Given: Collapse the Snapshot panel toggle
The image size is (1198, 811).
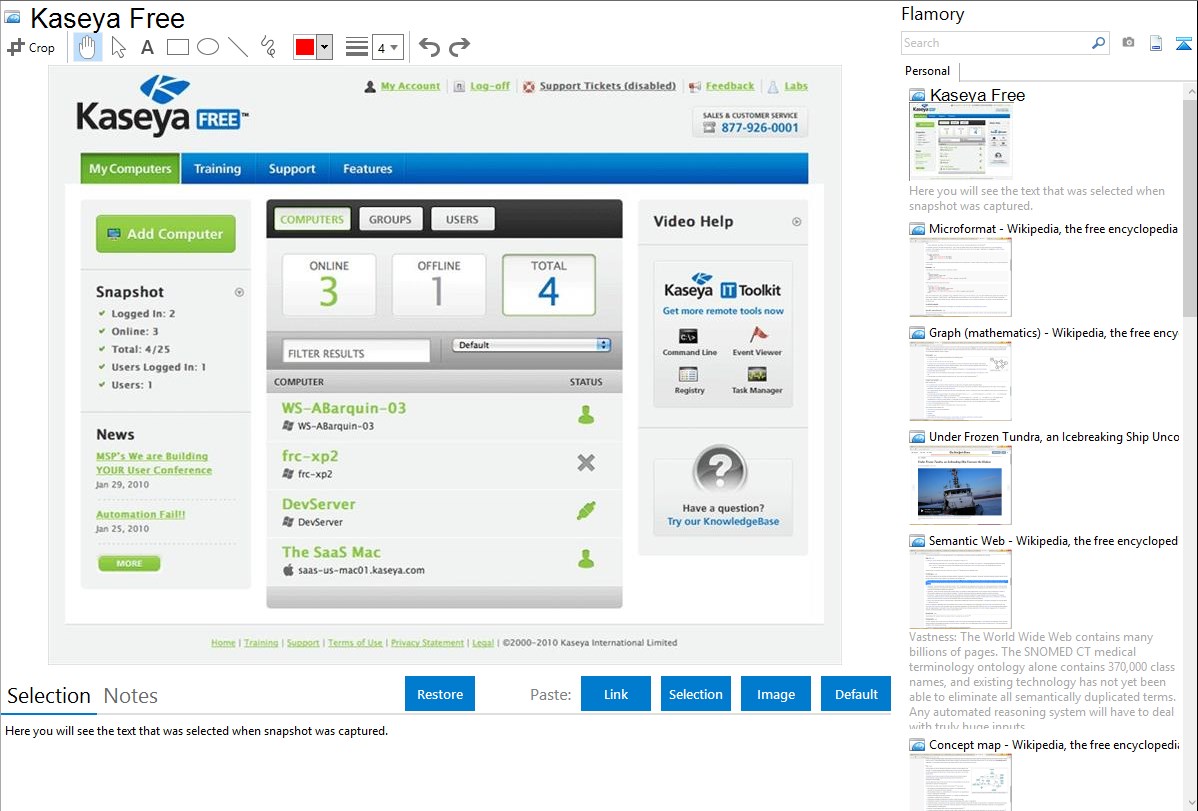Looking at the screenshot, I should [239, 292].
